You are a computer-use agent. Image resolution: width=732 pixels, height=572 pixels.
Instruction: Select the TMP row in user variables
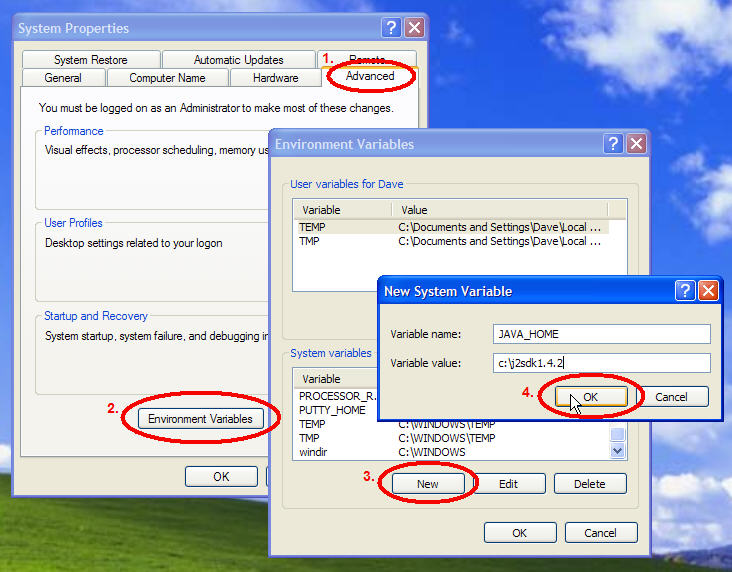click(x=453, y=241)
